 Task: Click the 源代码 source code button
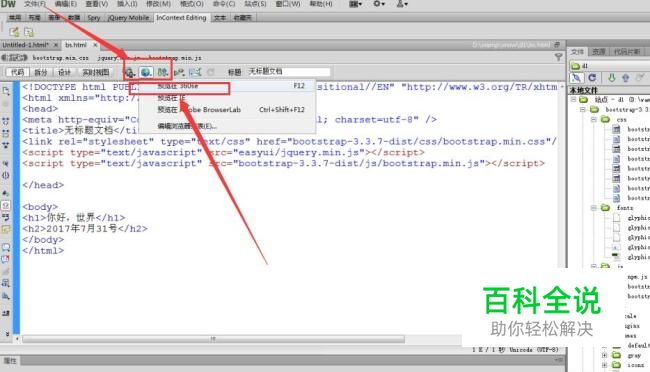pos(15,58)
